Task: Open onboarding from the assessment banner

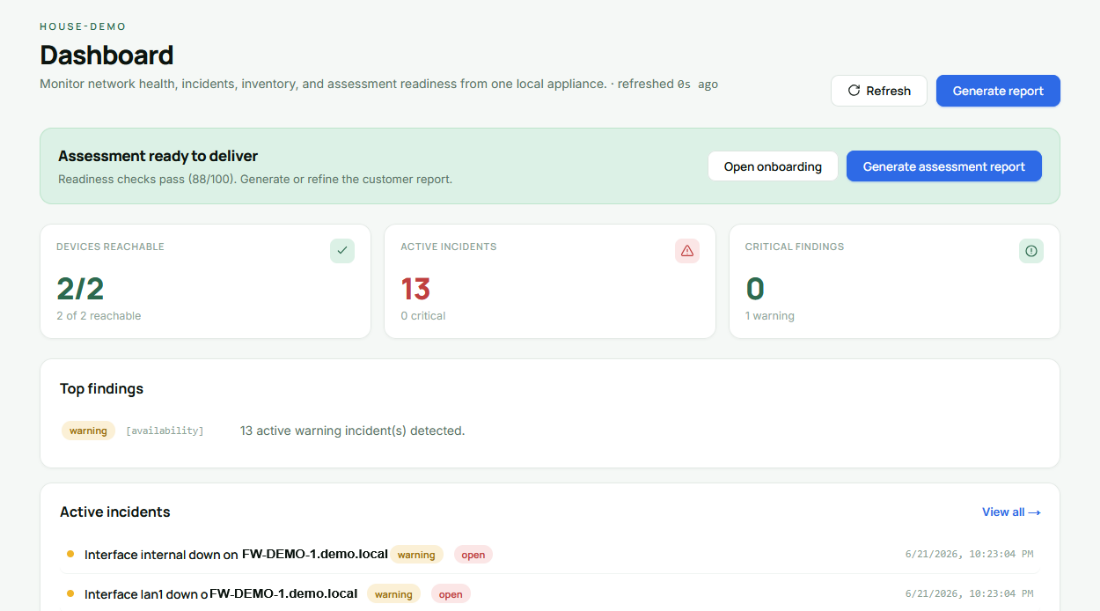Action: click(x=772, y=166)
